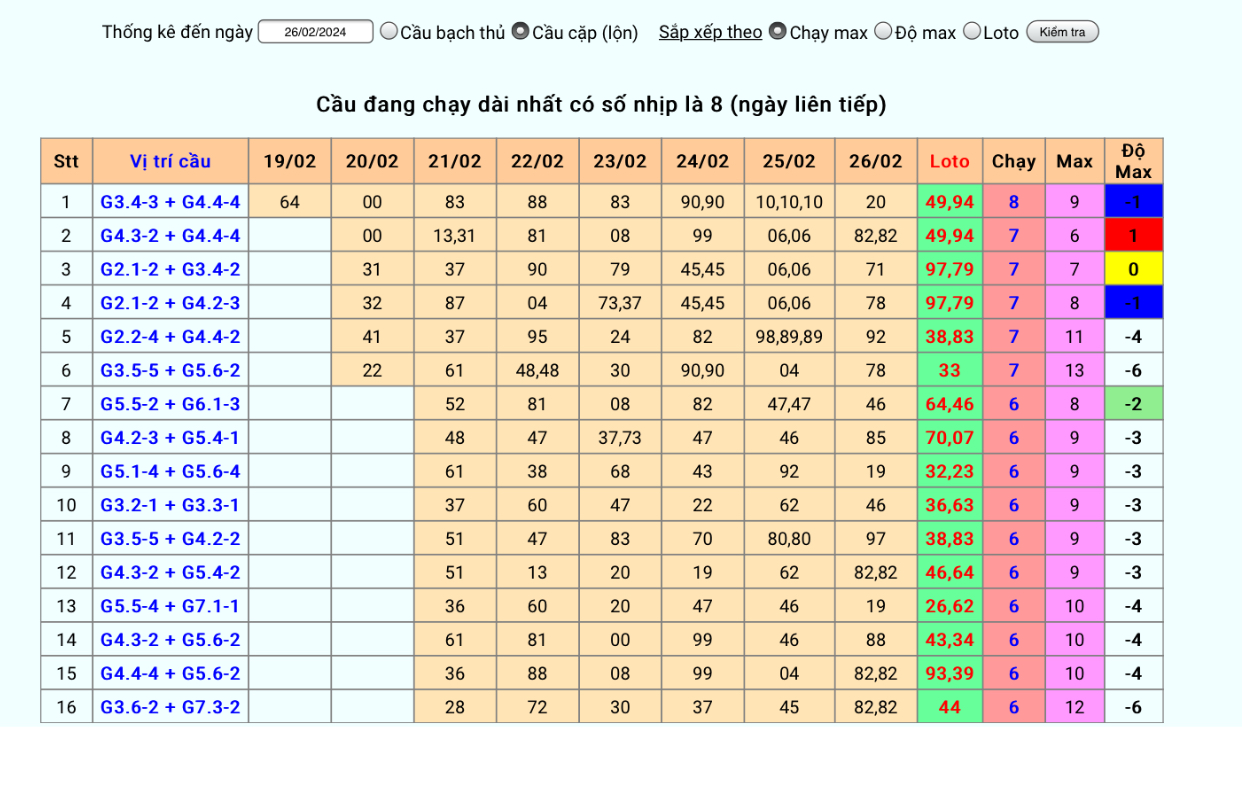Select G2.2-4 + G4.4-2 position link

tap(170, 337)
